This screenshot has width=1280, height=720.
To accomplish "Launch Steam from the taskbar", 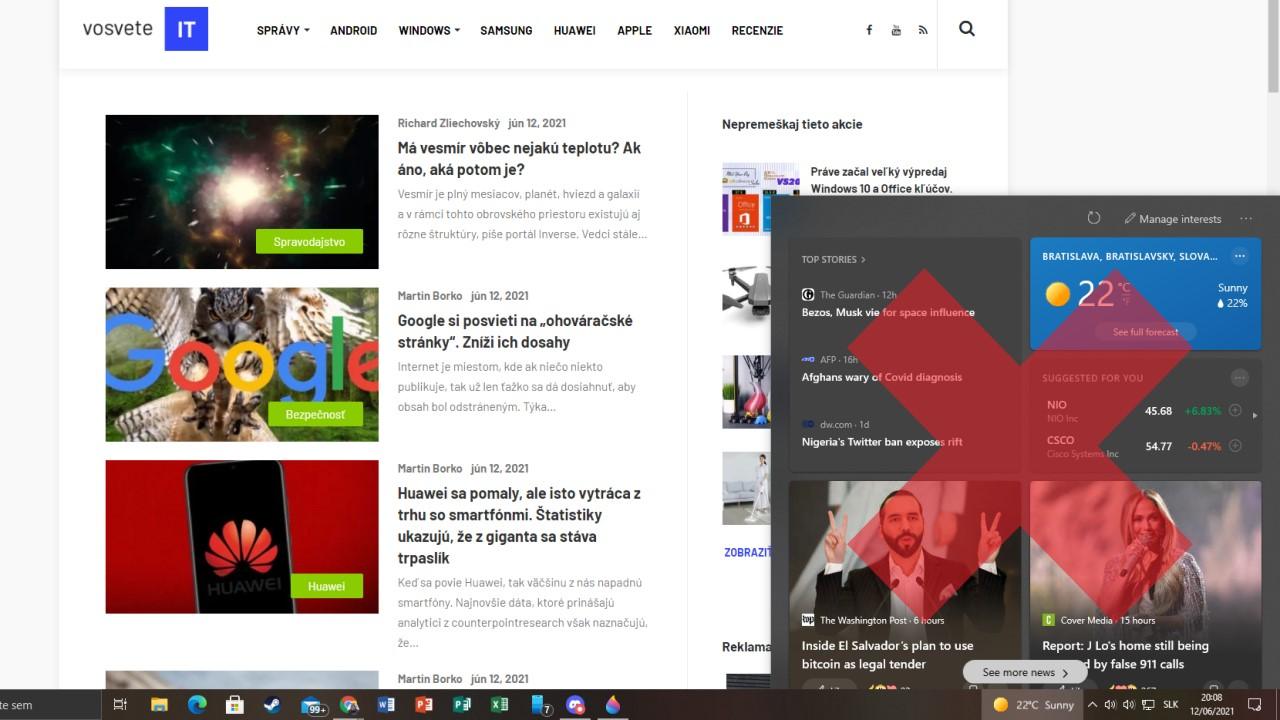I will coord(272,705).
